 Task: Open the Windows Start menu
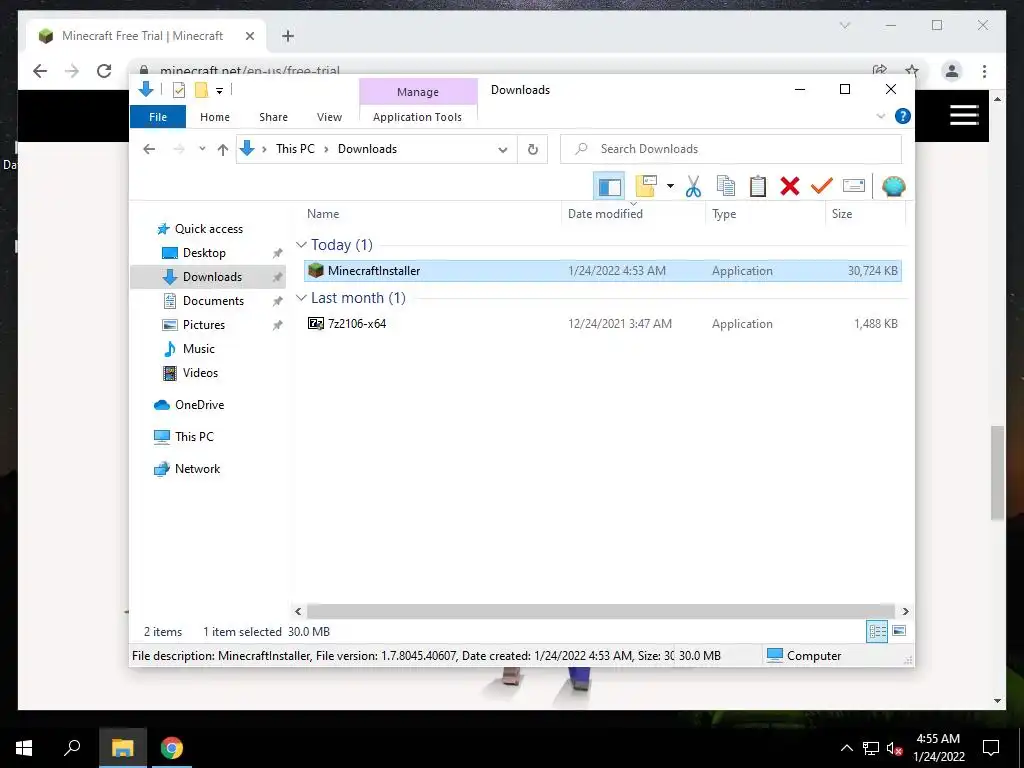(24, 748)
